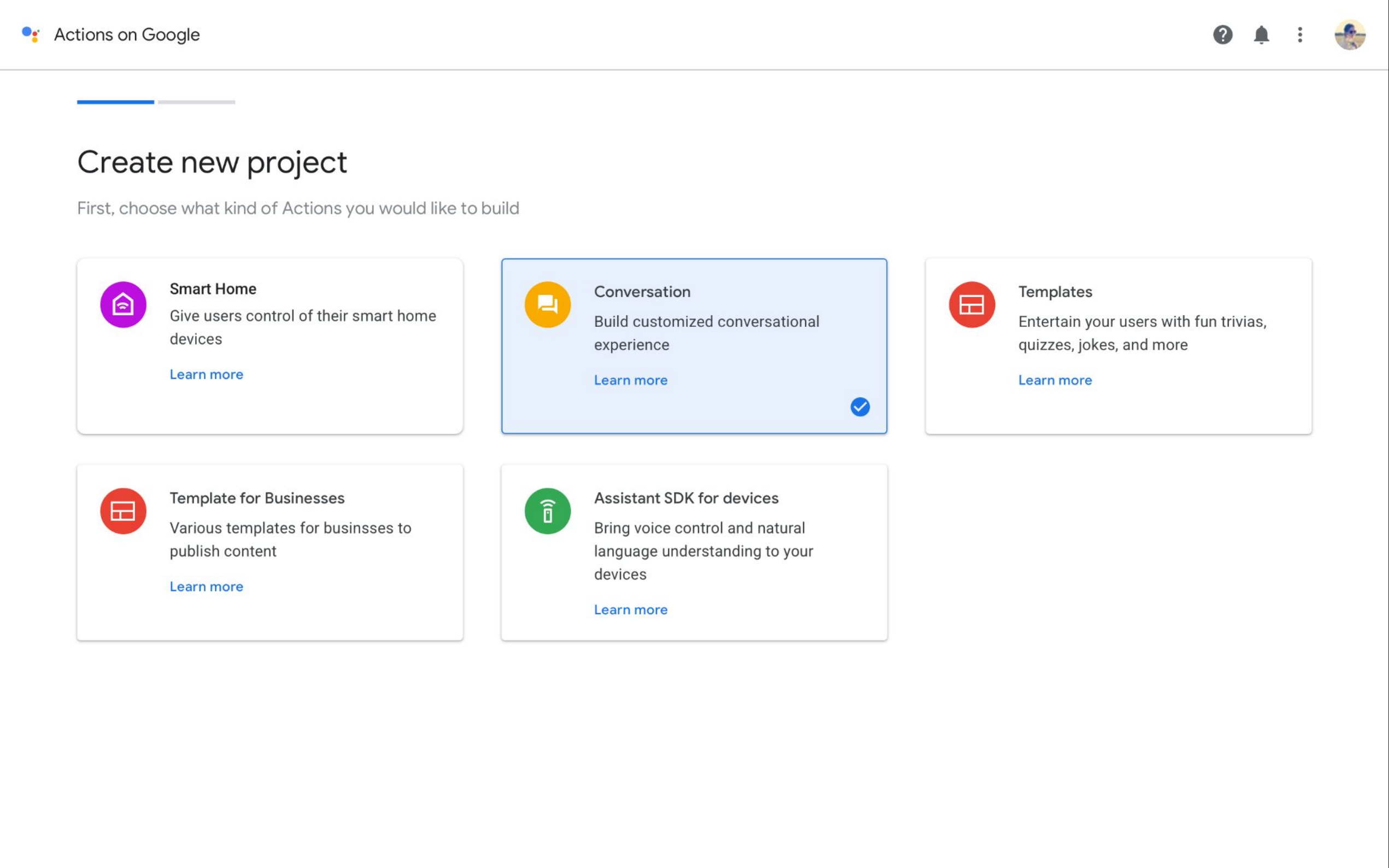The height and width of the screenshot is (868, 1389).
Task: Open Learn more under Assistant SDK for devices
Action: click(x=631, y=609)
